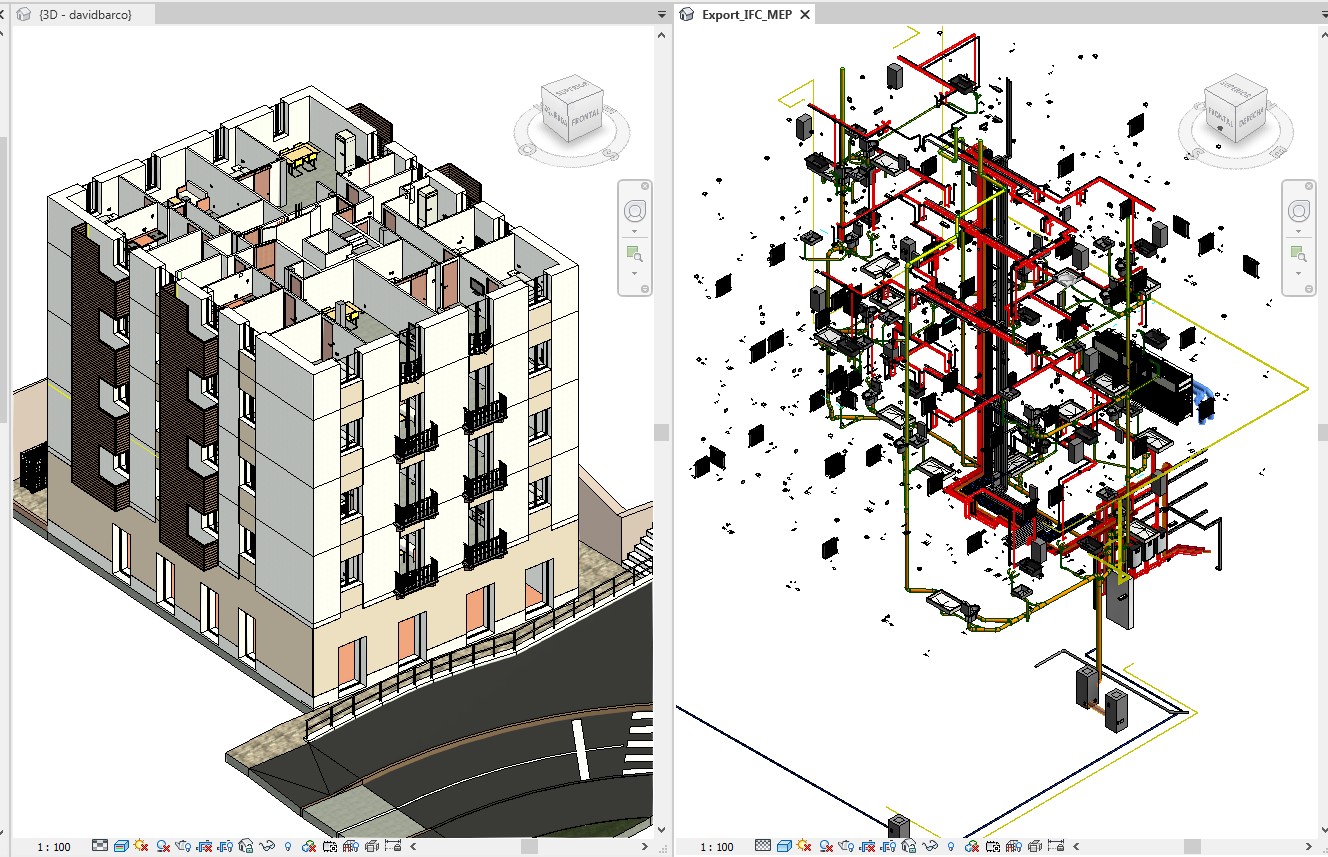This screenshot has width=1328, height=857.
Task: Open rendering dialog teapot in davidbarco view
Action: [x=183, y=846]
